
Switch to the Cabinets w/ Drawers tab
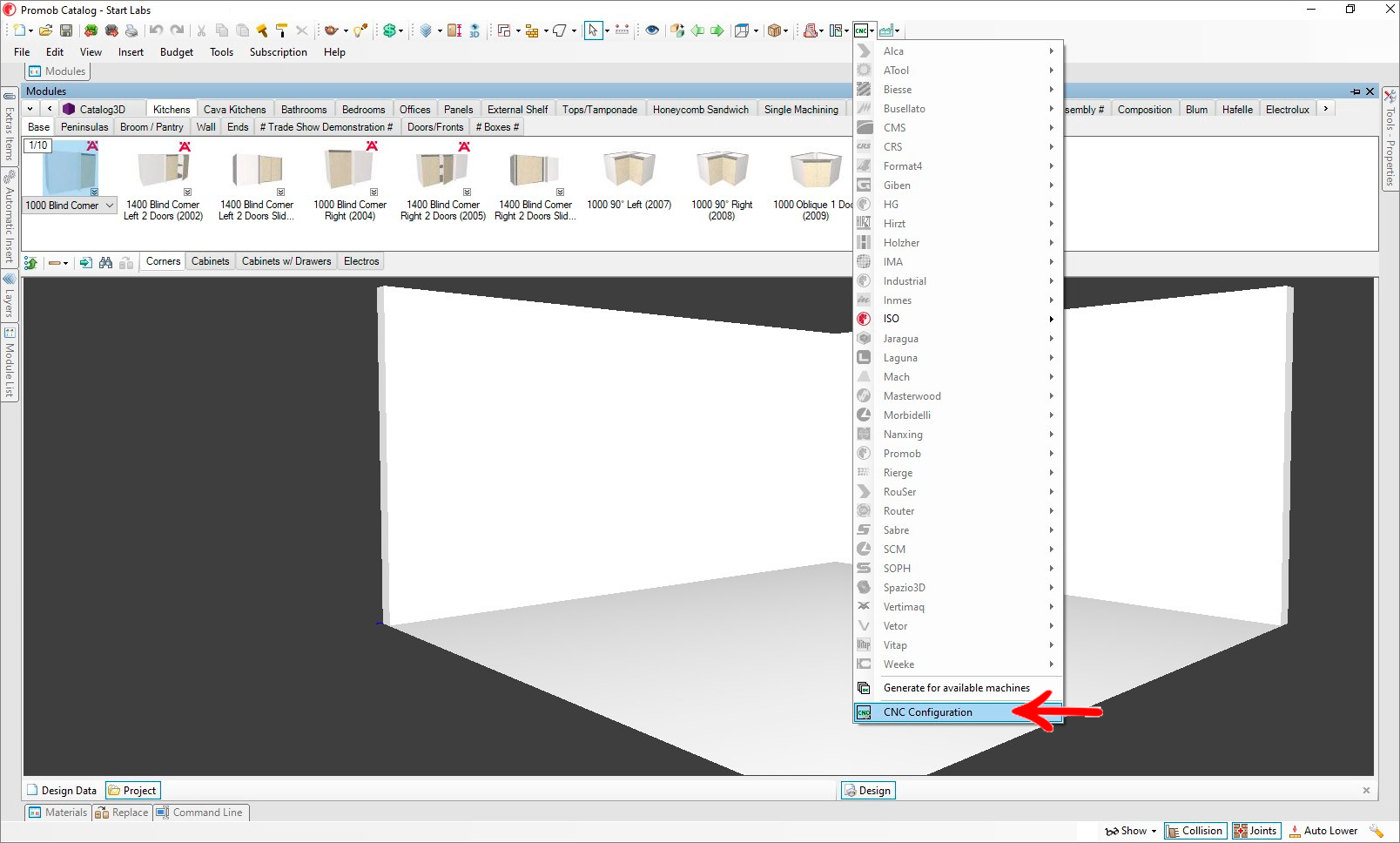(x=286, y=261)
